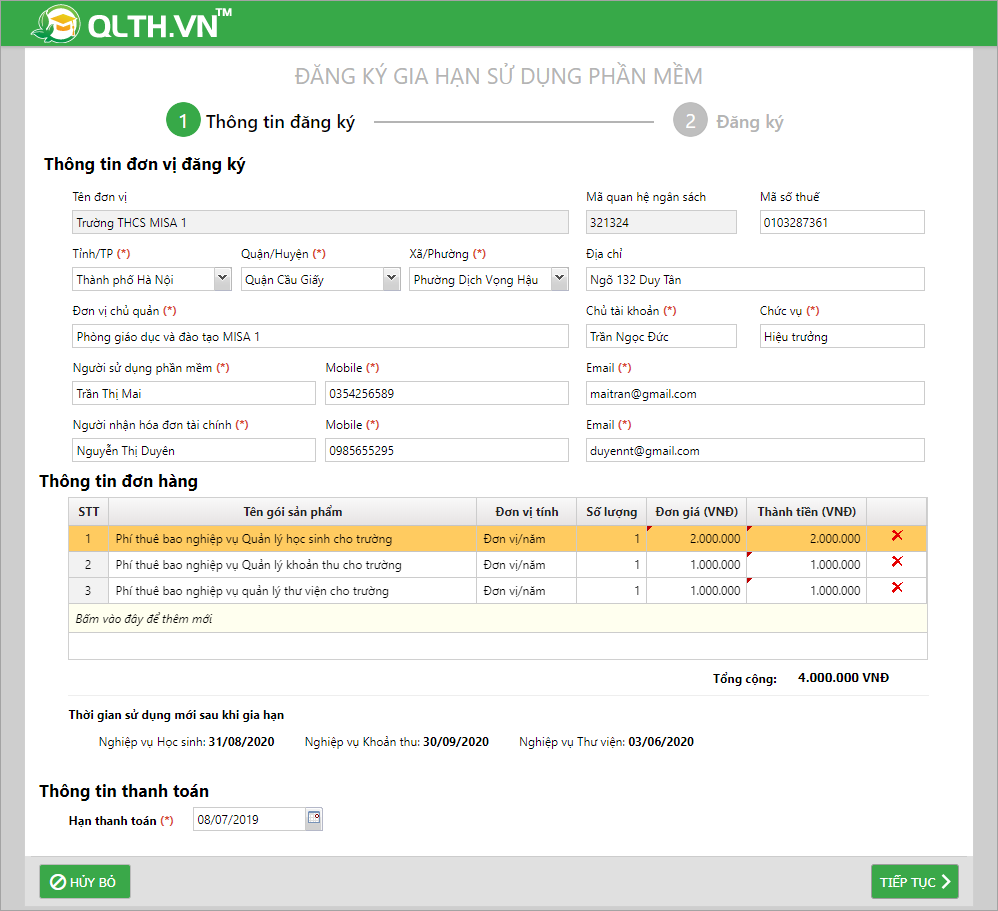
Task: Edit the Người sử dụng phần mềm field
Action: coord(193,393)
